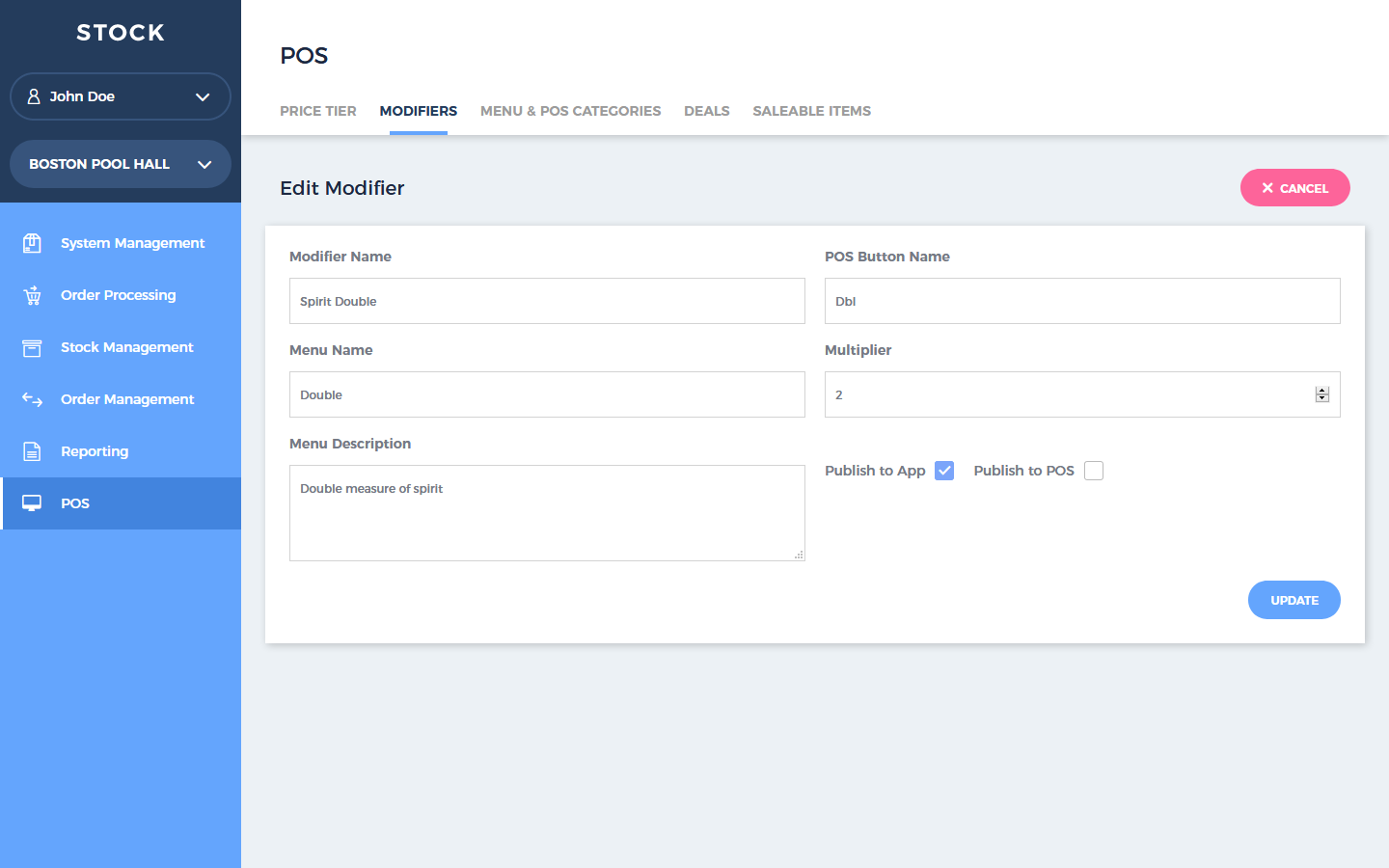Enable the Publish to POS checkbox
The height and width of the screenshot is (868, 1389).
1094,471
